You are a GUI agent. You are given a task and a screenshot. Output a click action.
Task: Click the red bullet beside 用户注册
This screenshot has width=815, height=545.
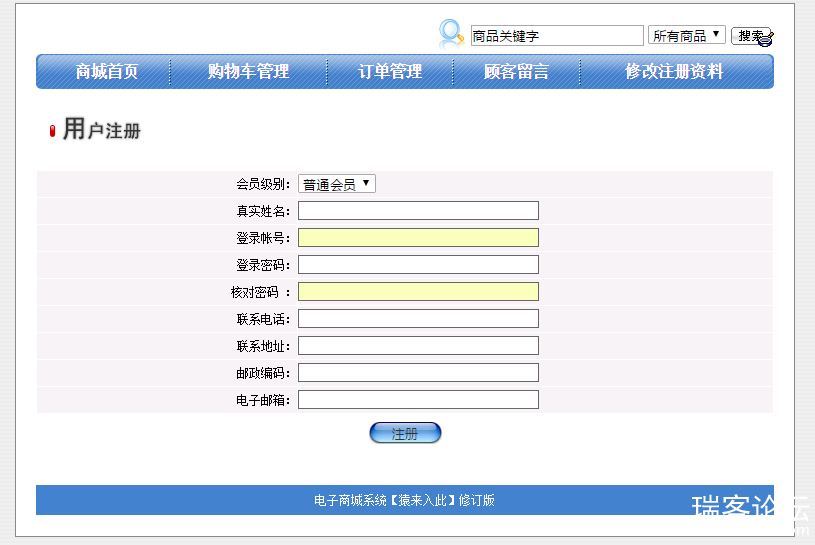coord(52,131)
